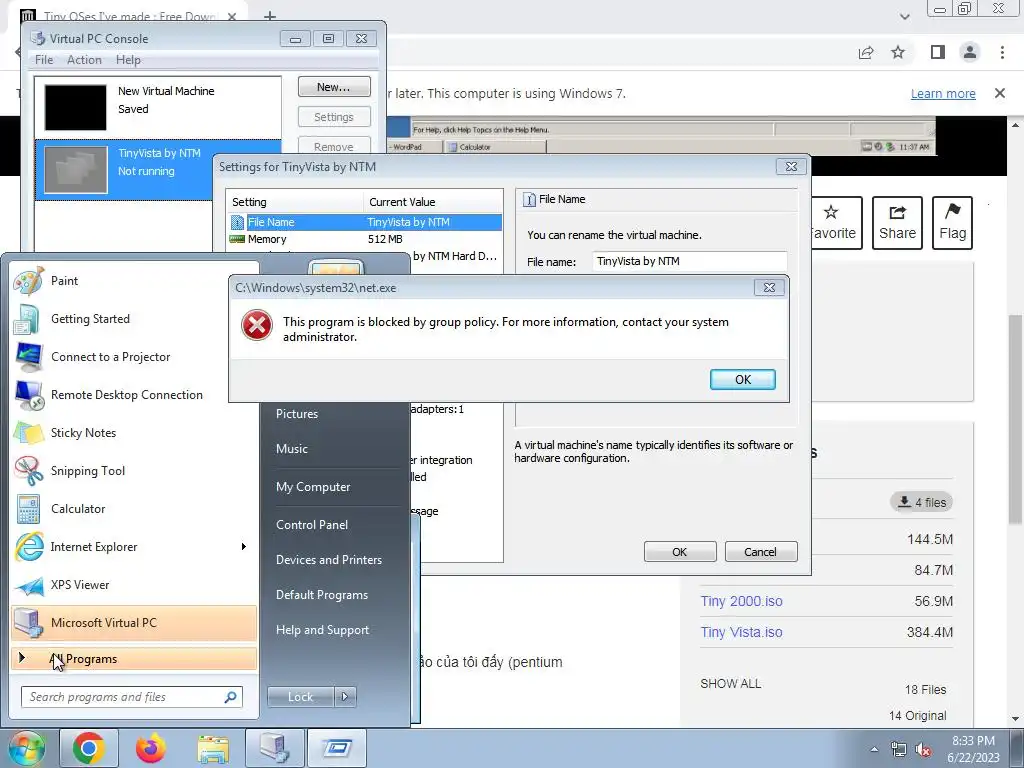Open Chrome from the taskbar

tap(89, 748)
